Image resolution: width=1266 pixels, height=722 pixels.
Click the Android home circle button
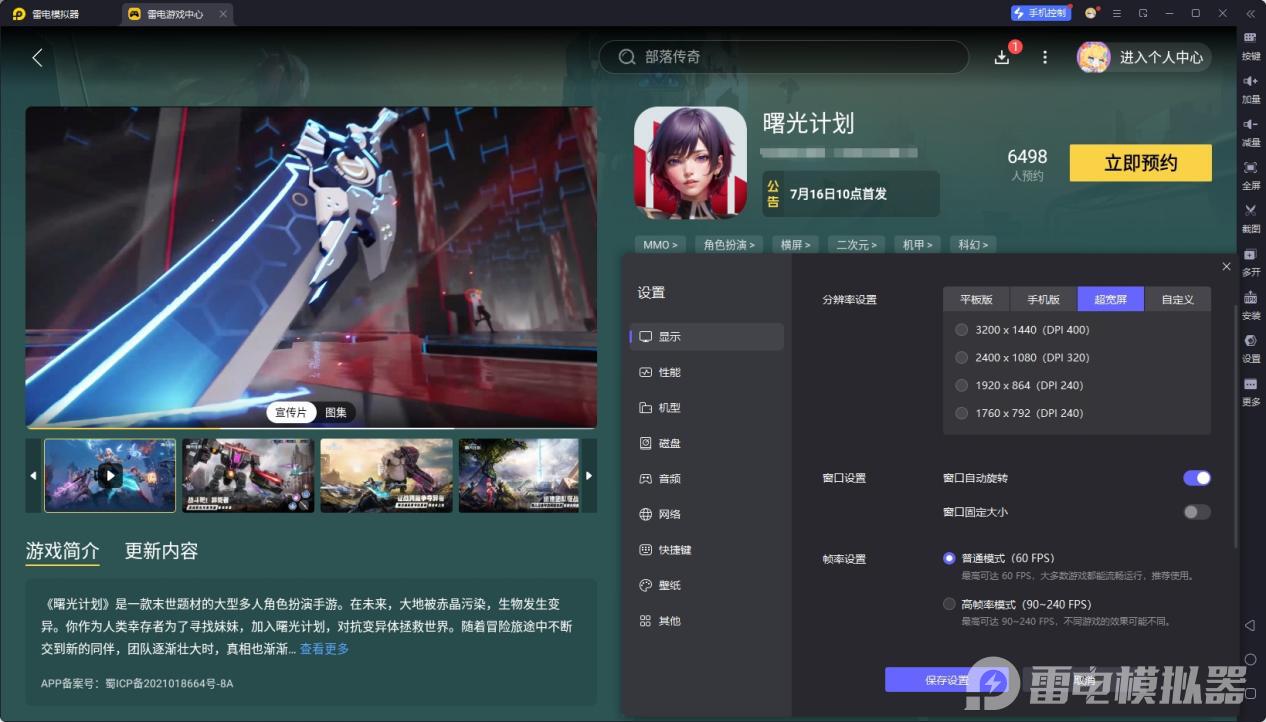(x=1250, y=659)
